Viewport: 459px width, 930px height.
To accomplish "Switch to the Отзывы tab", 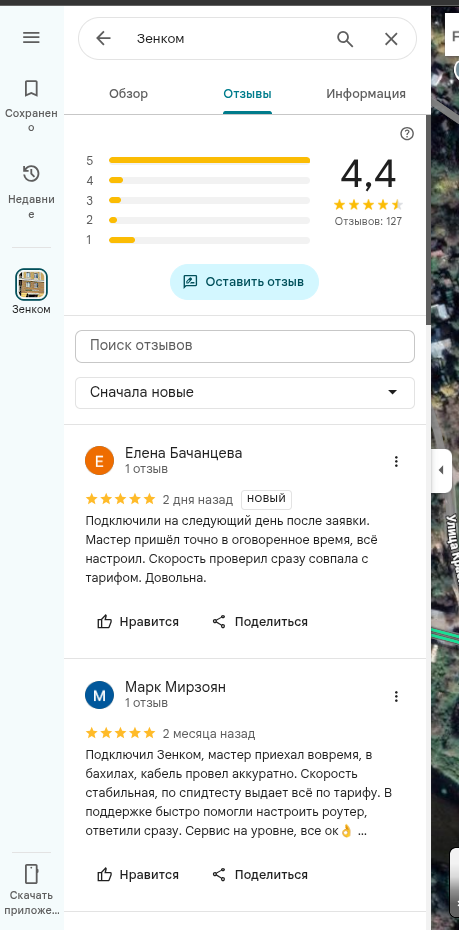I will (x=247, y=94).
